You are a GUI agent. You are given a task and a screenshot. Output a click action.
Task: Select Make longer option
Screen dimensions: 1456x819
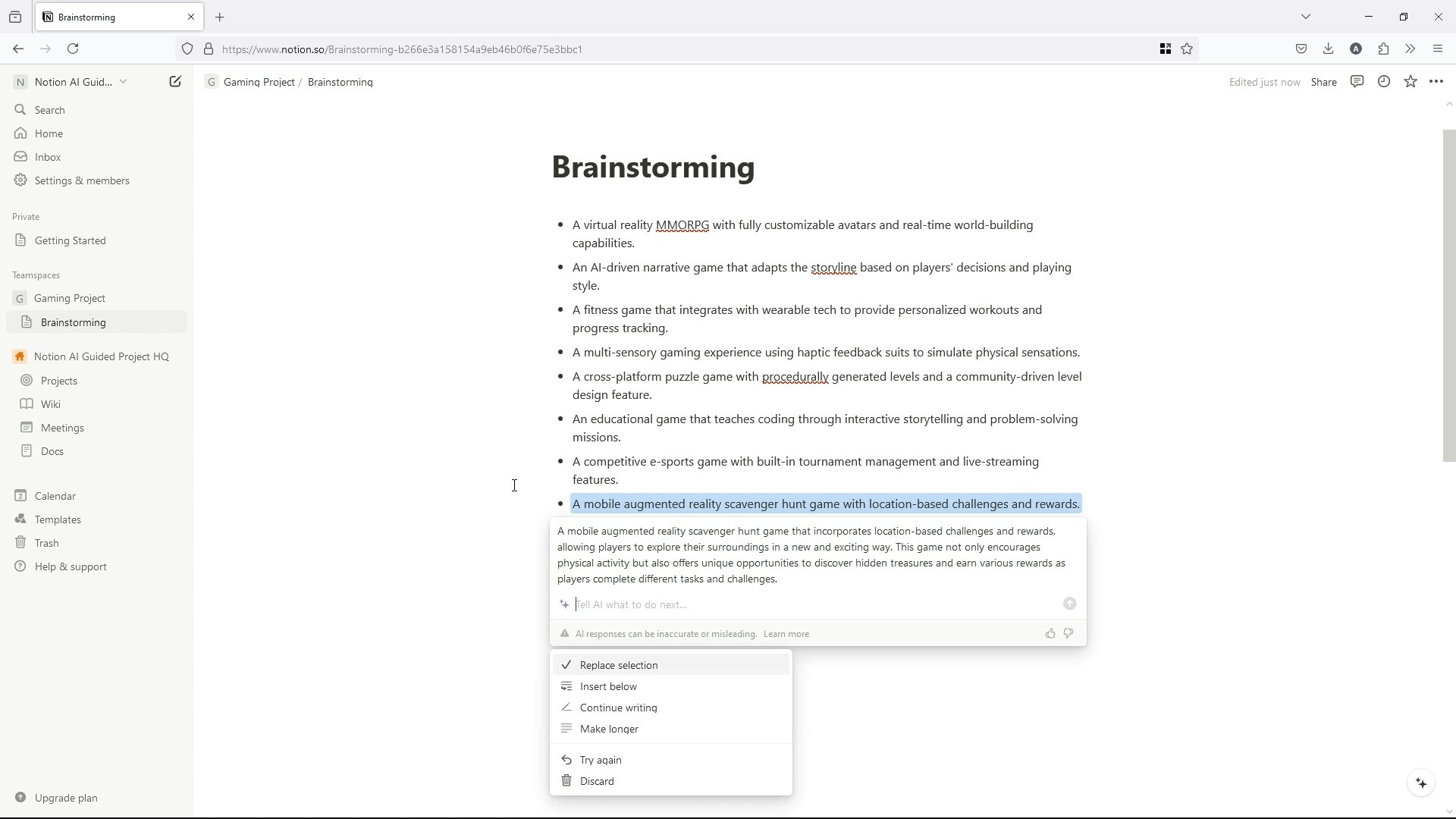click(609, 729)
